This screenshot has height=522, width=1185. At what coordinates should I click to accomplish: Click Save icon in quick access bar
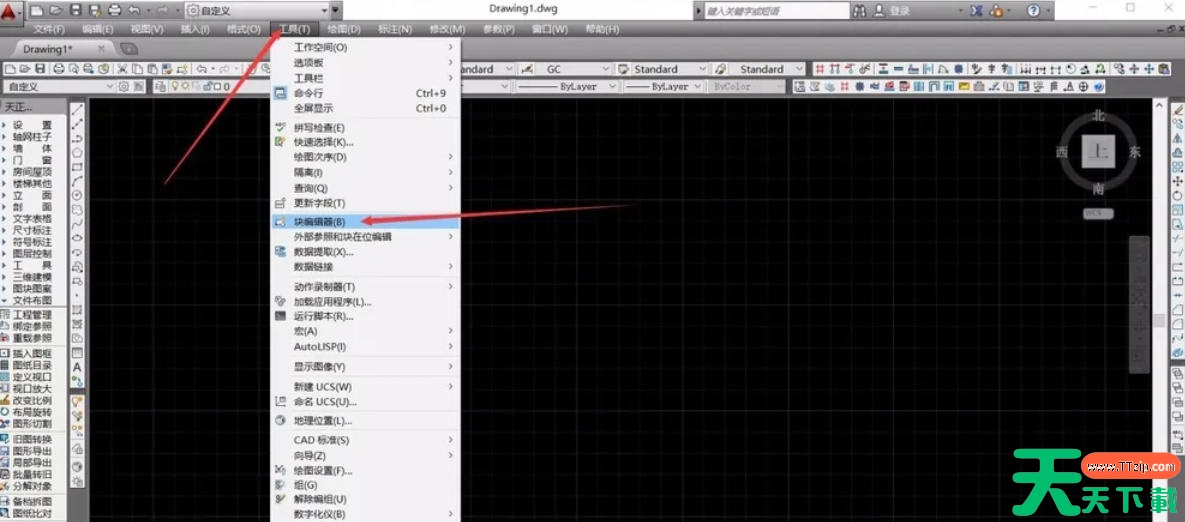click(75, 11)
